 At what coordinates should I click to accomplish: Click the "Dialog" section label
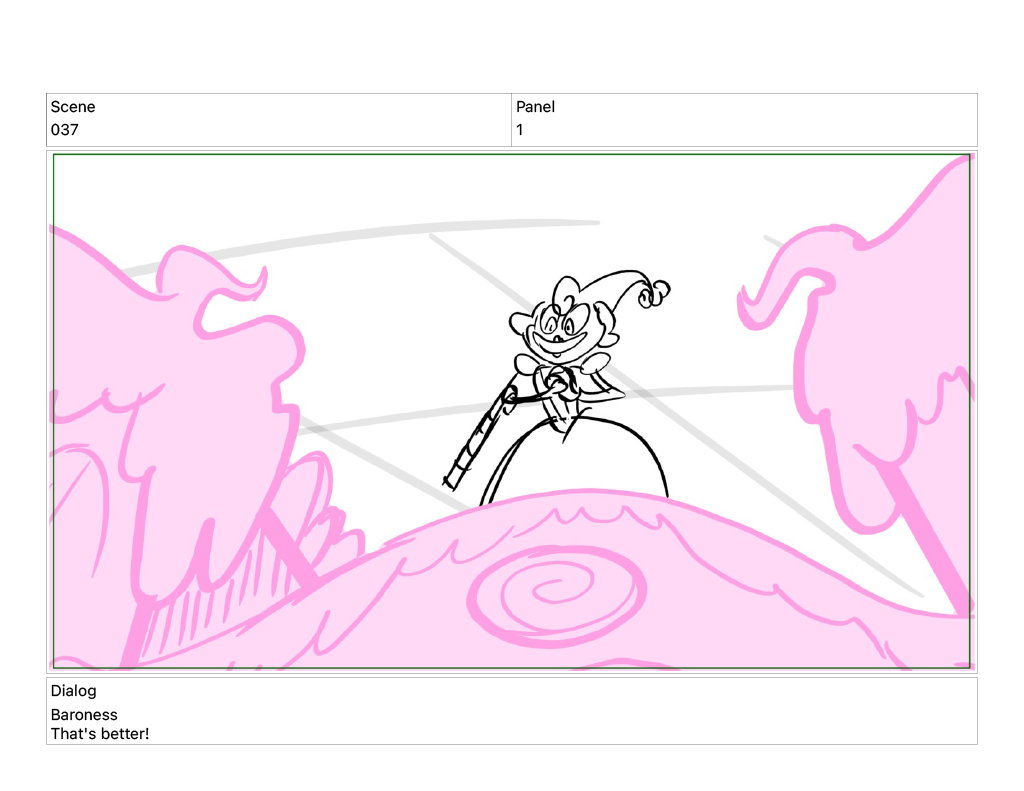[74, 691]
